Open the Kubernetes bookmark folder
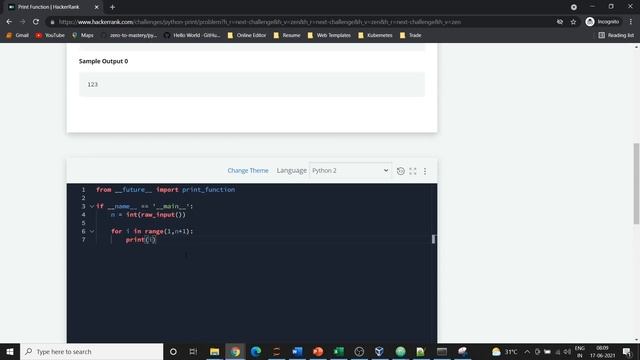Viewport: 640px width, 360px height. tap(375, 35)
